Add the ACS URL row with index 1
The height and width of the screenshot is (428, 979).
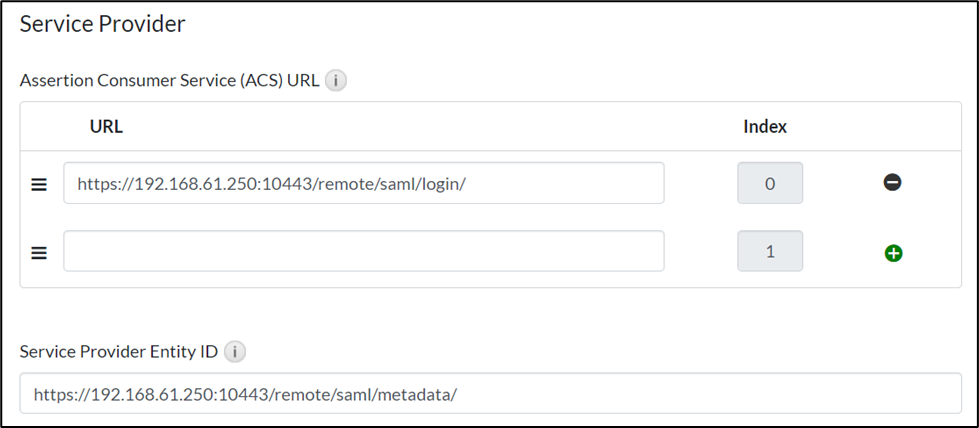[893, 252]
